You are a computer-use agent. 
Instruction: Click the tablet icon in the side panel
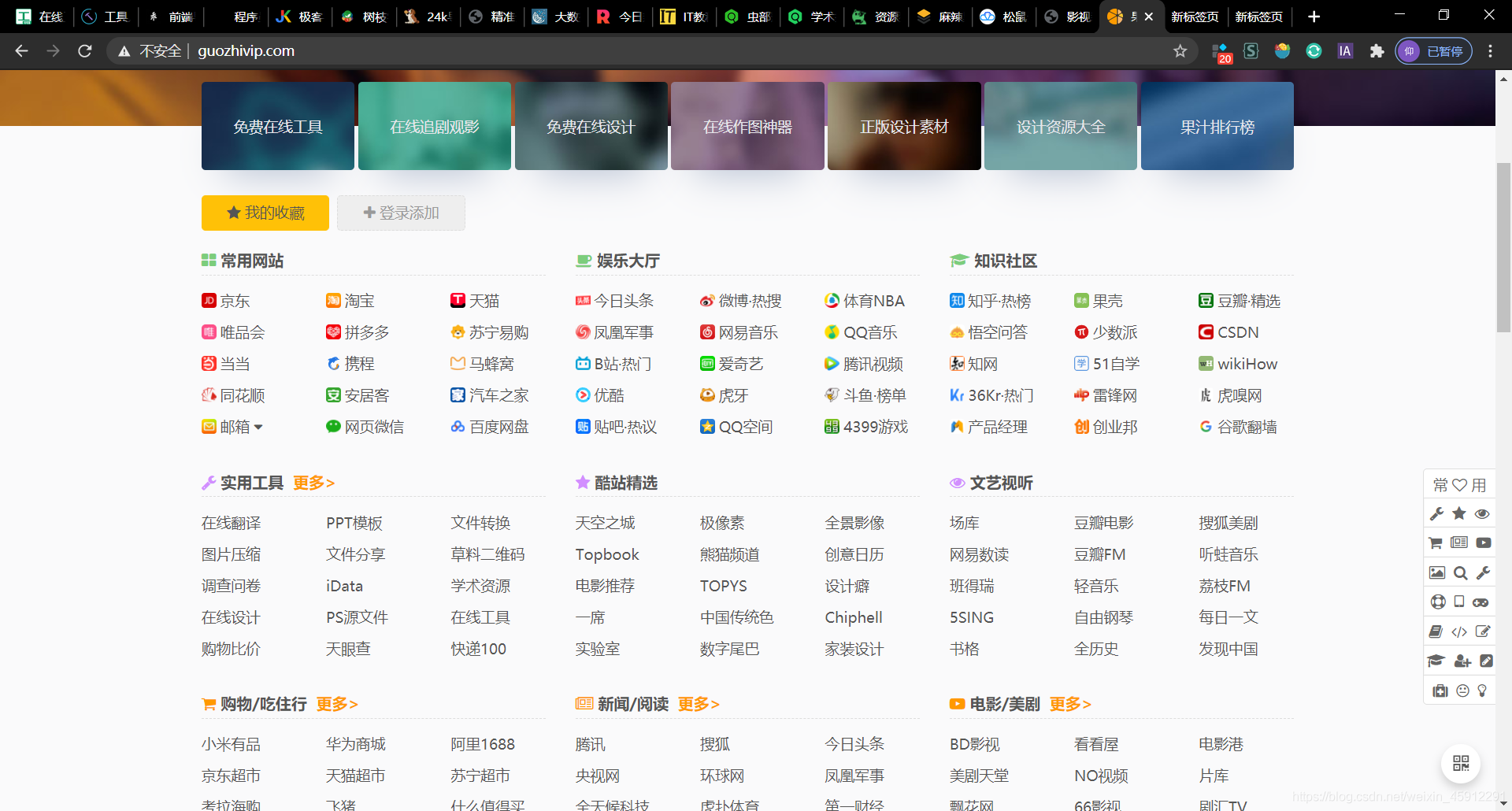coord(1459,602)
